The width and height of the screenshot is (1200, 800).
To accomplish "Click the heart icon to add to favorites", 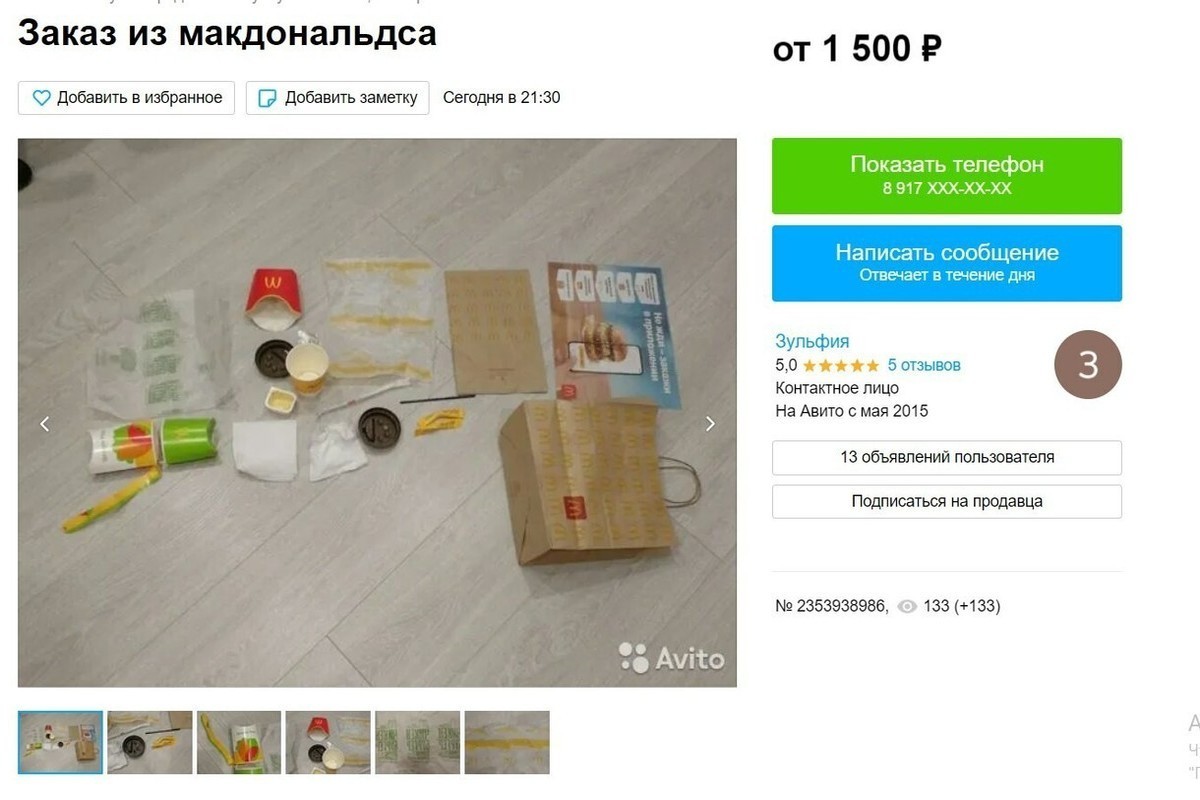I will (41, 98).
